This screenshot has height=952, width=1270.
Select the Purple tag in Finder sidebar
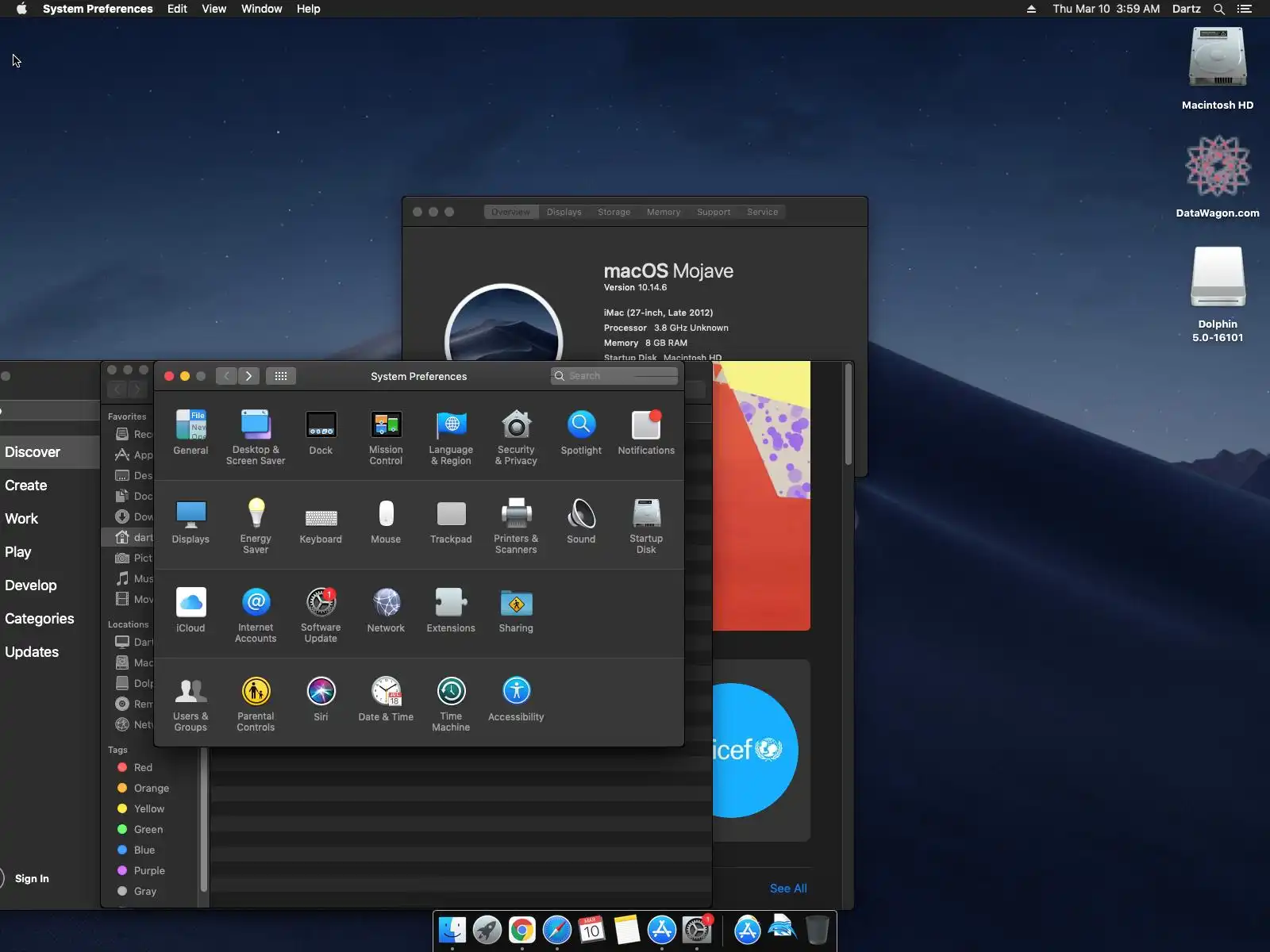click(151, 870)
